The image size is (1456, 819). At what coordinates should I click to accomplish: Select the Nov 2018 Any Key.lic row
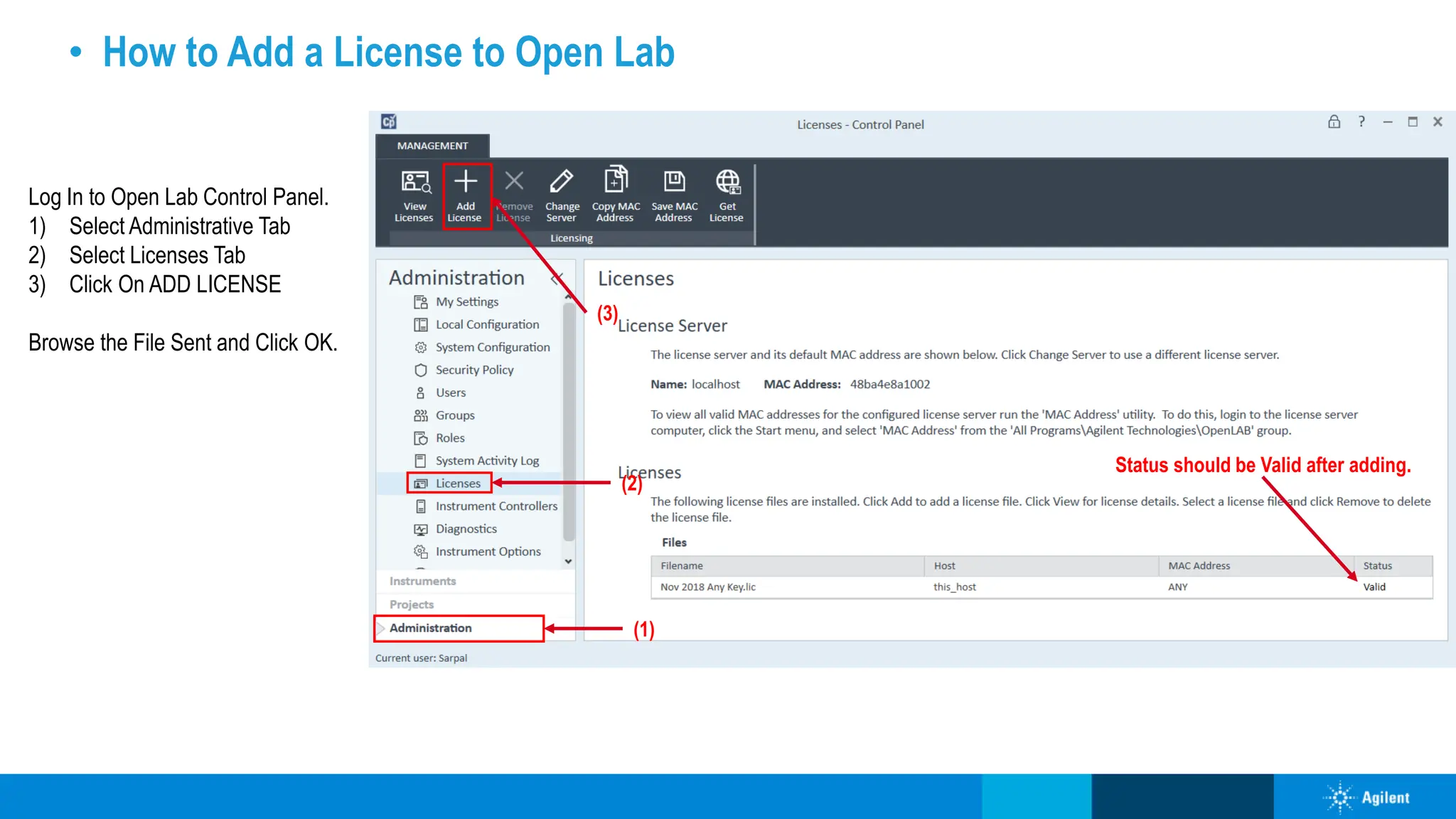pos(708,587)
